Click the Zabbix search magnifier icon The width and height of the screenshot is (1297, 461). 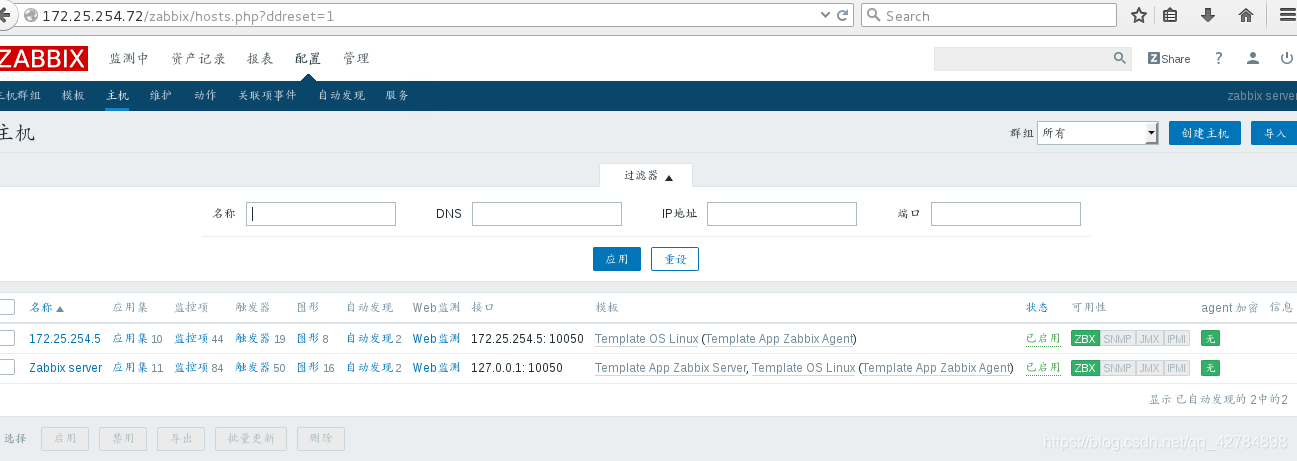[x=1121, y=59]
